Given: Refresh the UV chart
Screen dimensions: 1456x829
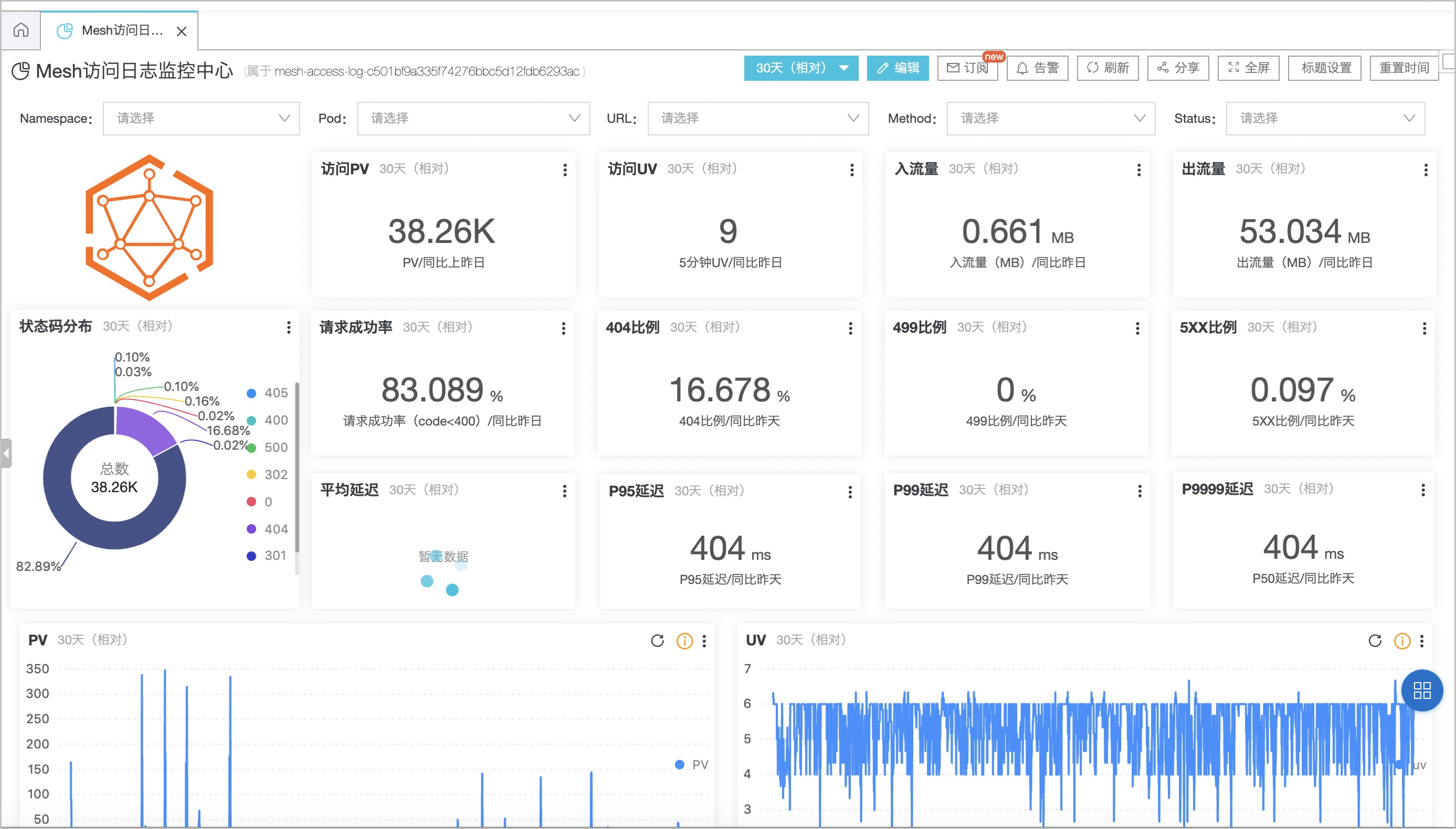Looking at the screenshot, I should coord(1375,641).
